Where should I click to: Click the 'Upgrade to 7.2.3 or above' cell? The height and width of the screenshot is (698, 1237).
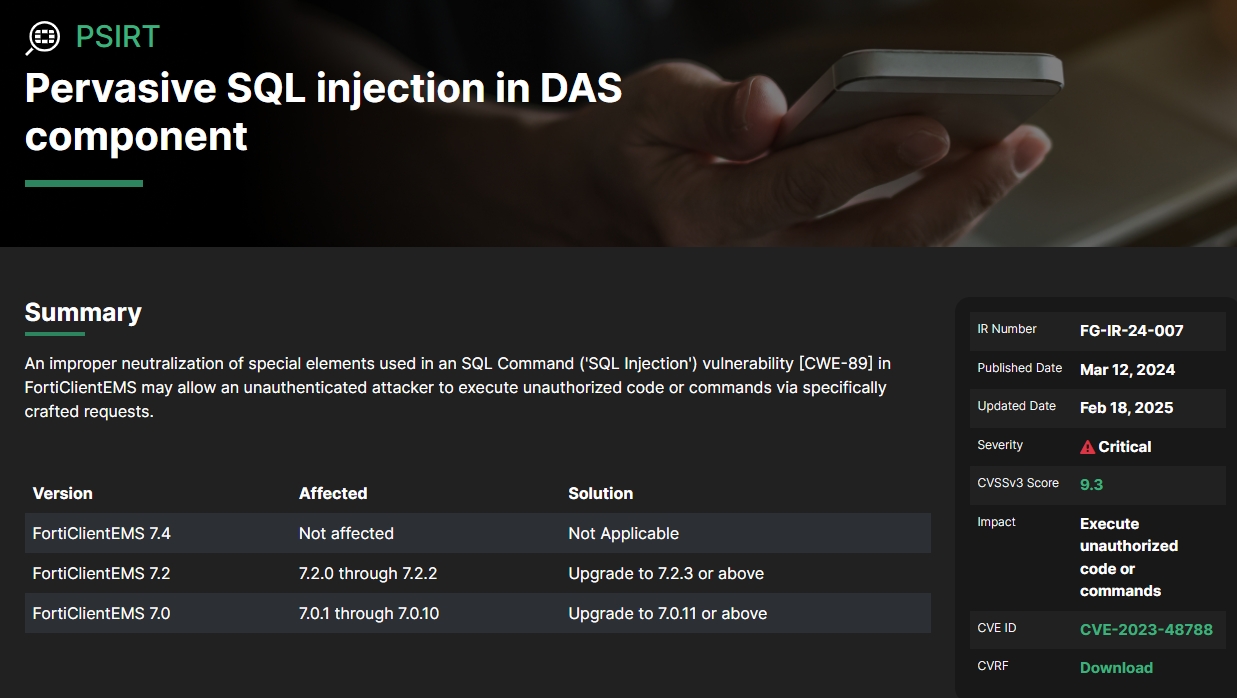(666, 573)
